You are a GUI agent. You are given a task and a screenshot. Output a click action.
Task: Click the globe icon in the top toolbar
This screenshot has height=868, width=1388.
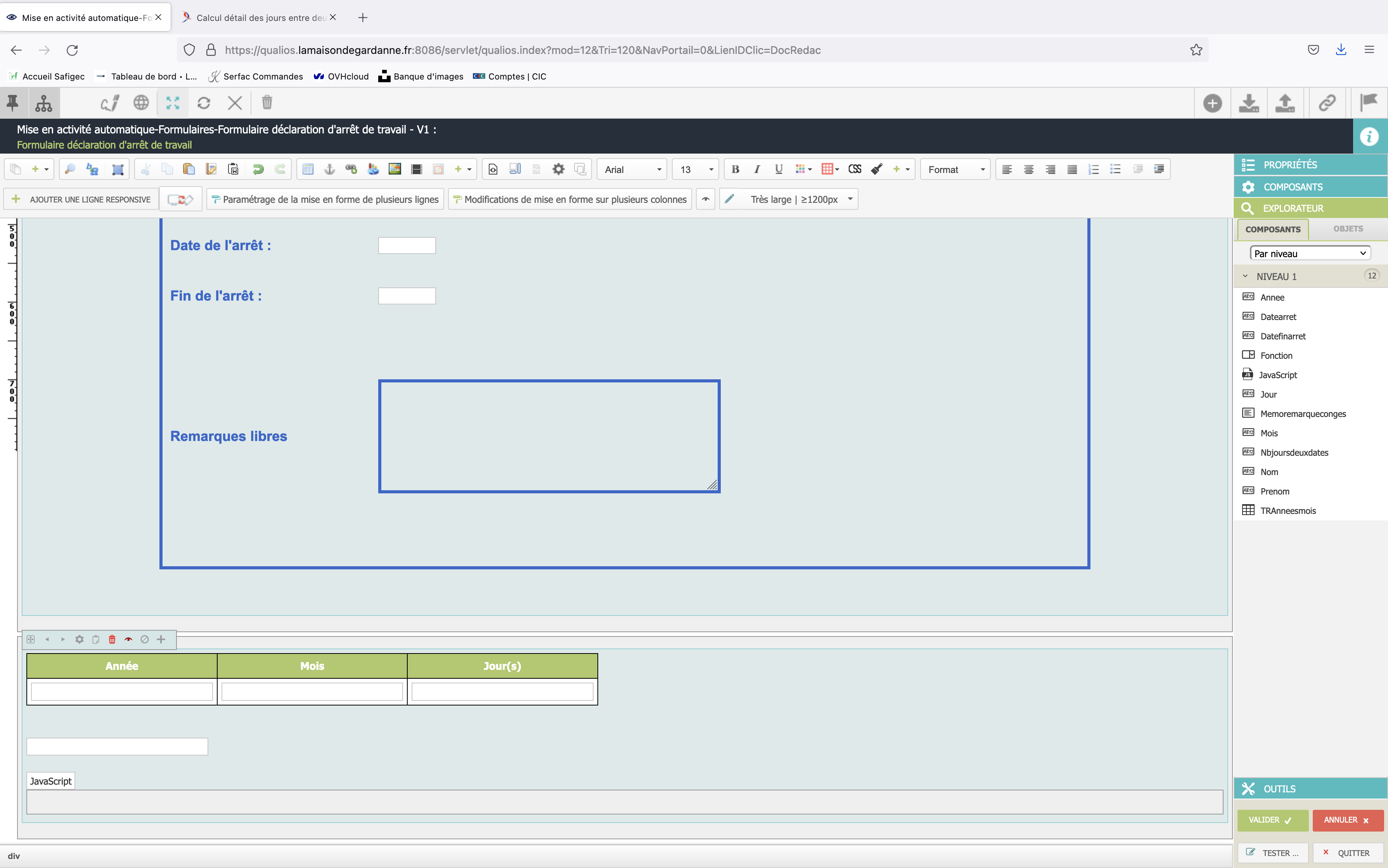141,103
